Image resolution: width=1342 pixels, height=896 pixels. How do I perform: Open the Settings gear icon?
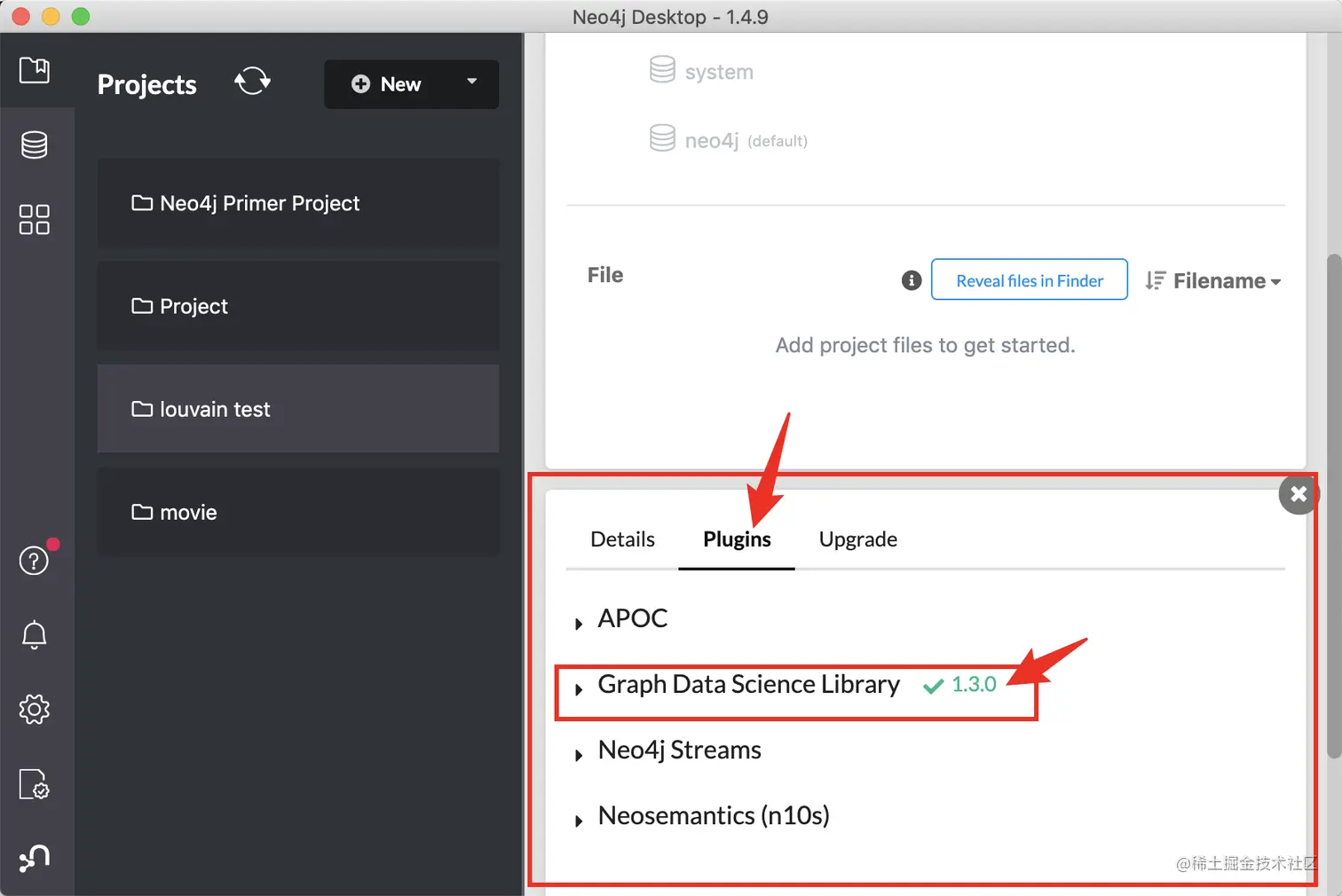coord(35,709)
